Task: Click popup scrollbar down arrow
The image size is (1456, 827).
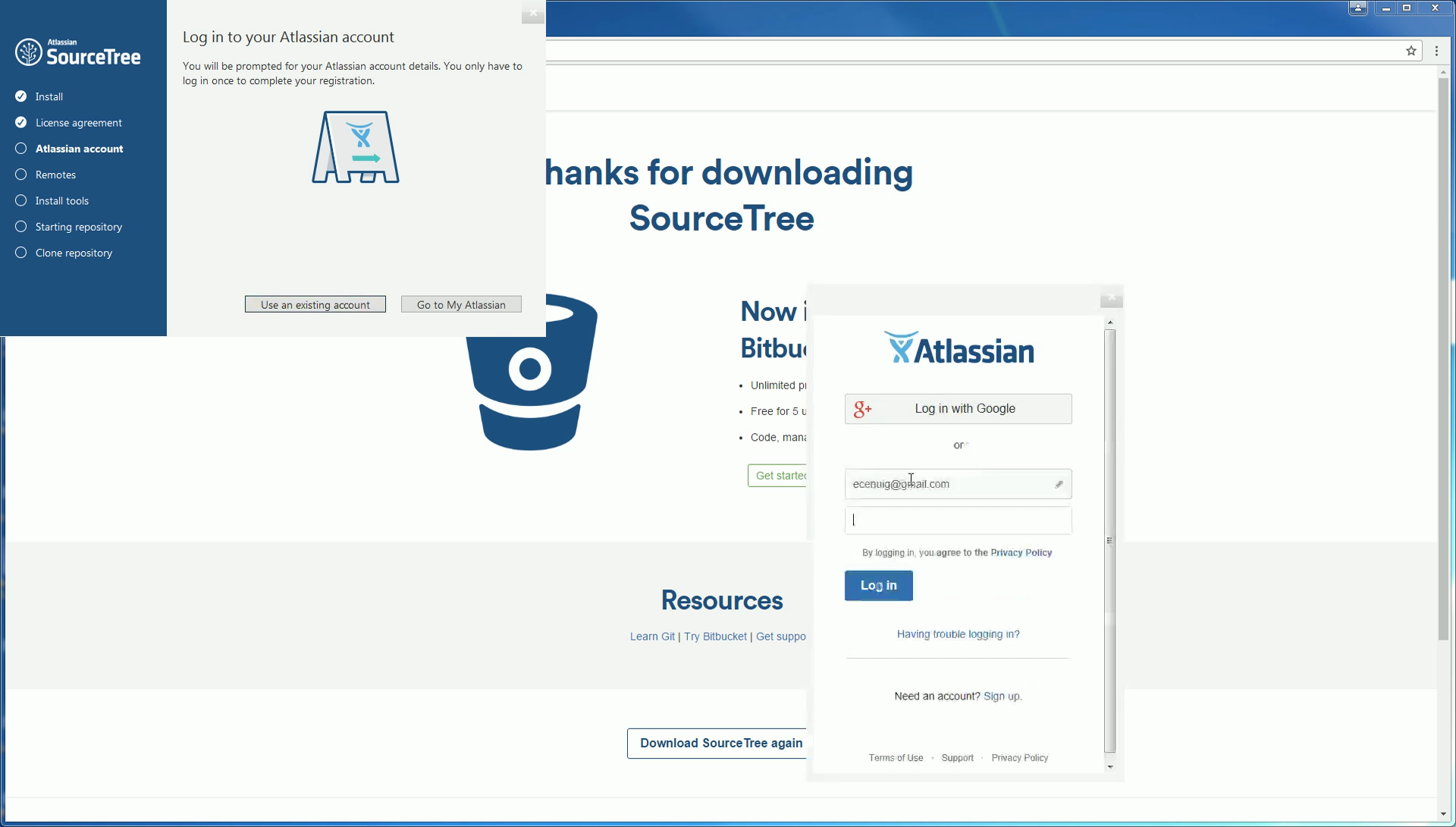Action: (x=1110, y=767)
